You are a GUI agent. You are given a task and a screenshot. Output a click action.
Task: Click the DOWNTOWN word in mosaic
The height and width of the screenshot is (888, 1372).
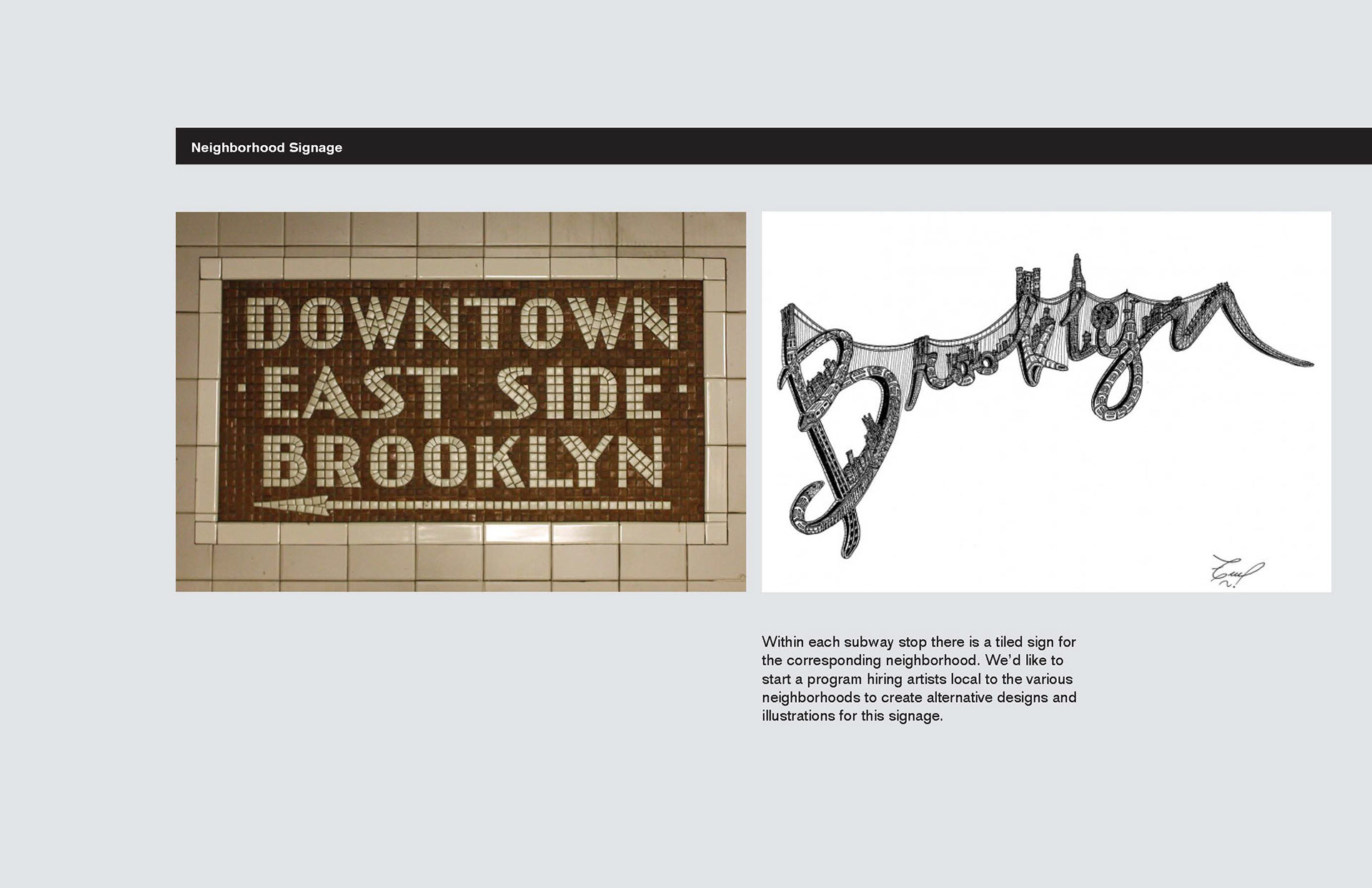tap(462, 324)
